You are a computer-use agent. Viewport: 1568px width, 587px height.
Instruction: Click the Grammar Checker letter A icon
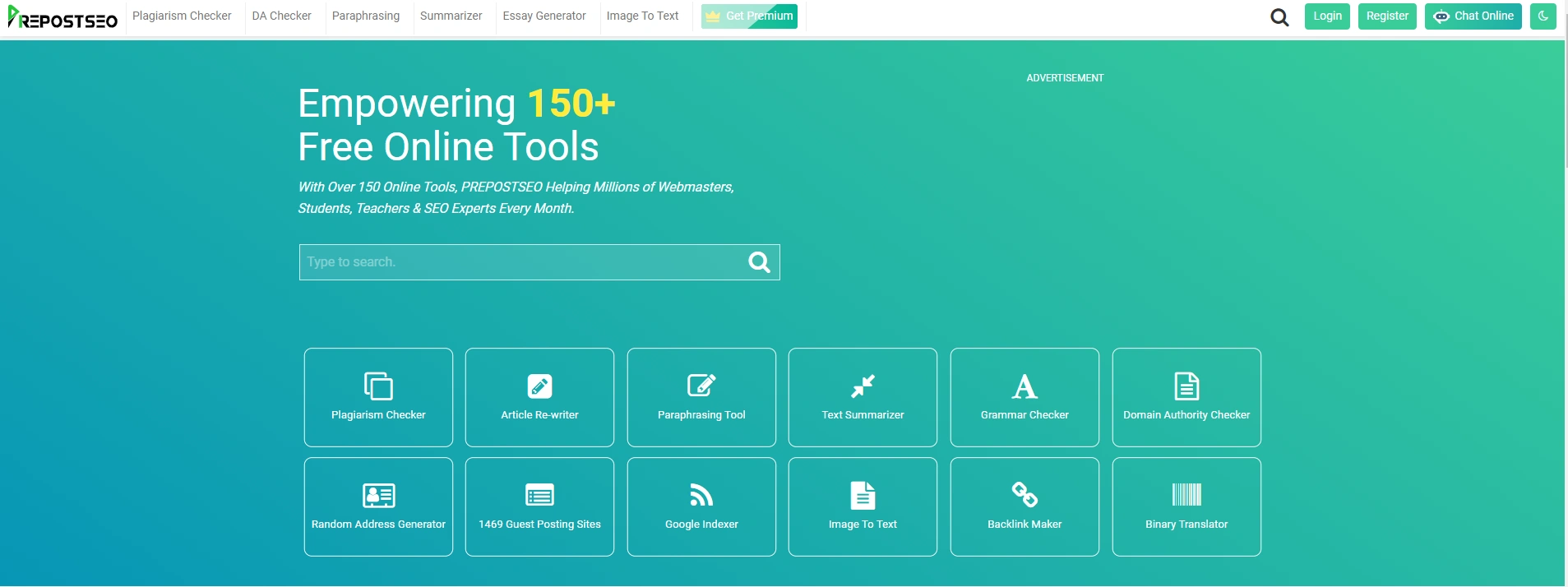[x=1025, y=386]
